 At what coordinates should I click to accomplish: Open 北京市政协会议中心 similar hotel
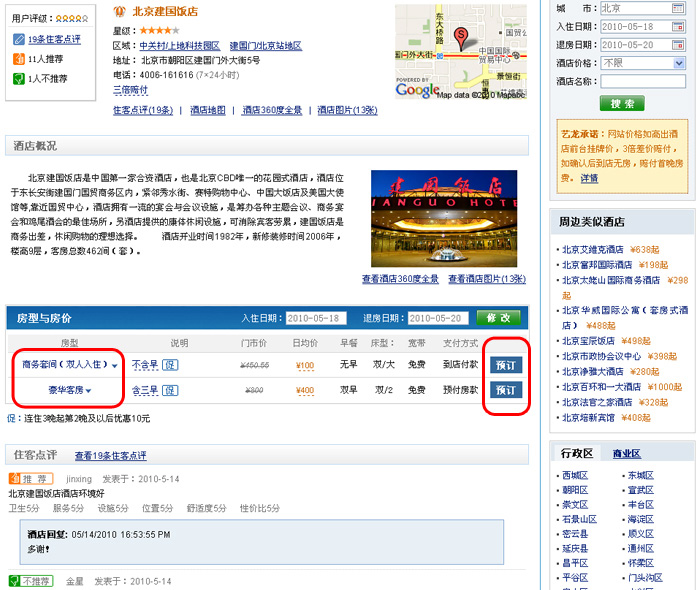tap(601, 356)
